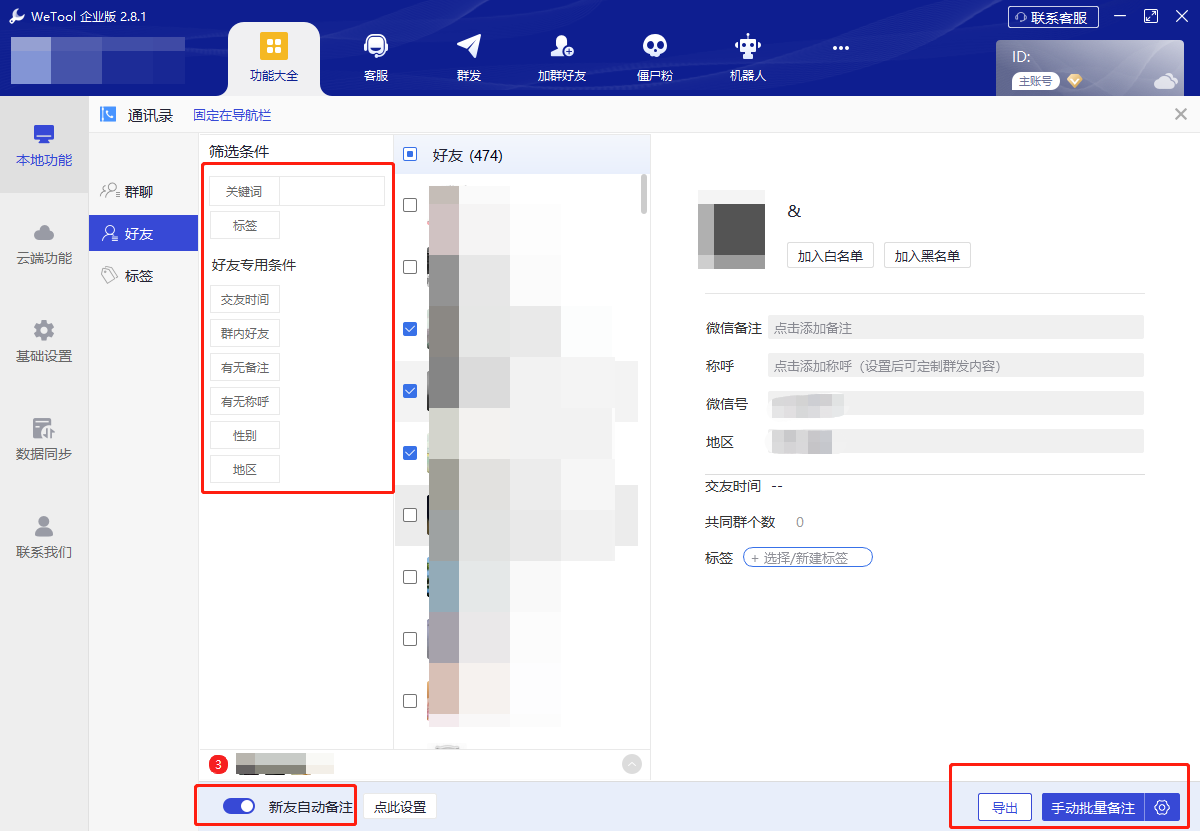Open the gear settings beside 手动批量备注

[x=1162, y=808]
